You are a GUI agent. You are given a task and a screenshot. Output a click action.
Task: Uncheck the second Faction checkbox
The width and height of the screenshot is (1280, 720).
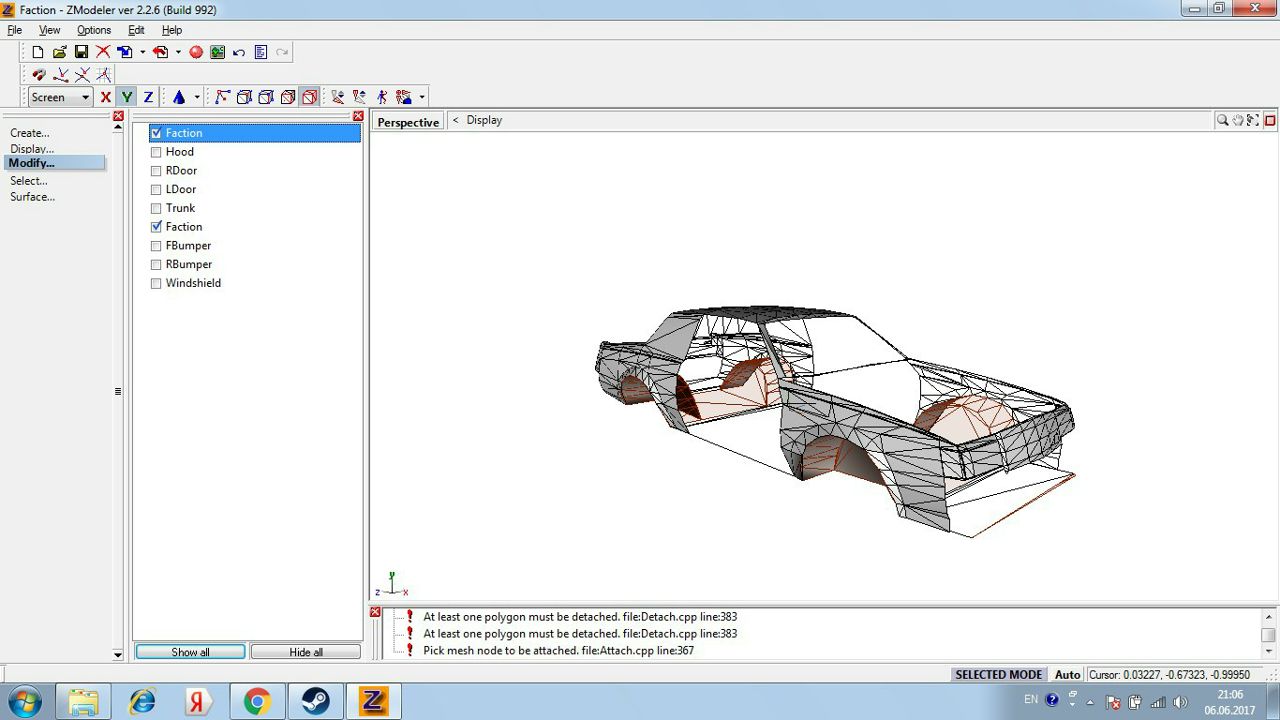pyautogui.click(x=156, y=227)
